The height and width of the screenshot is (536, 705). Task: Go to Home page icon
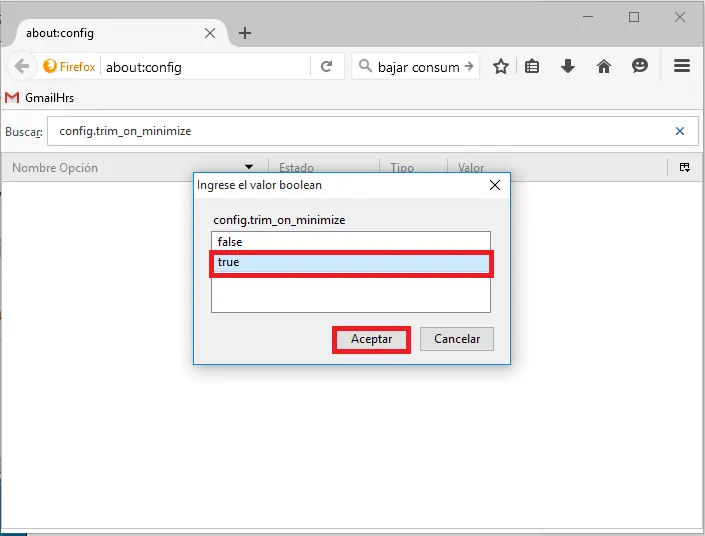(604, 67)
